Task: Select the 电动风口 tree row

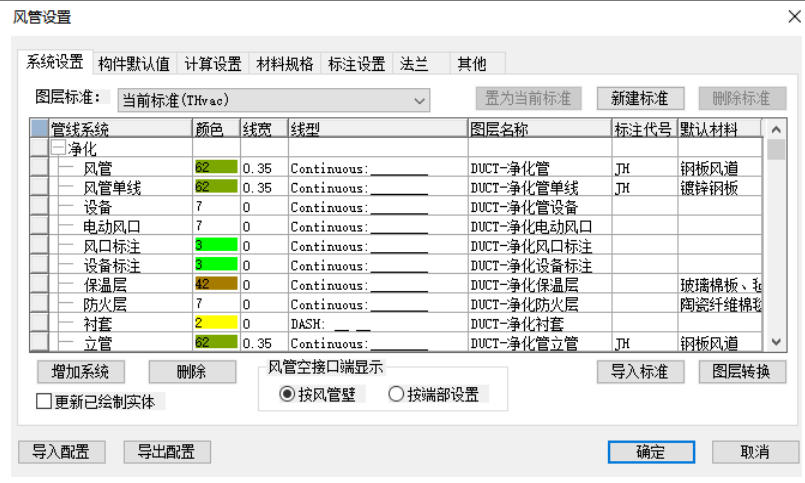Action: click(x=112, y=227)
